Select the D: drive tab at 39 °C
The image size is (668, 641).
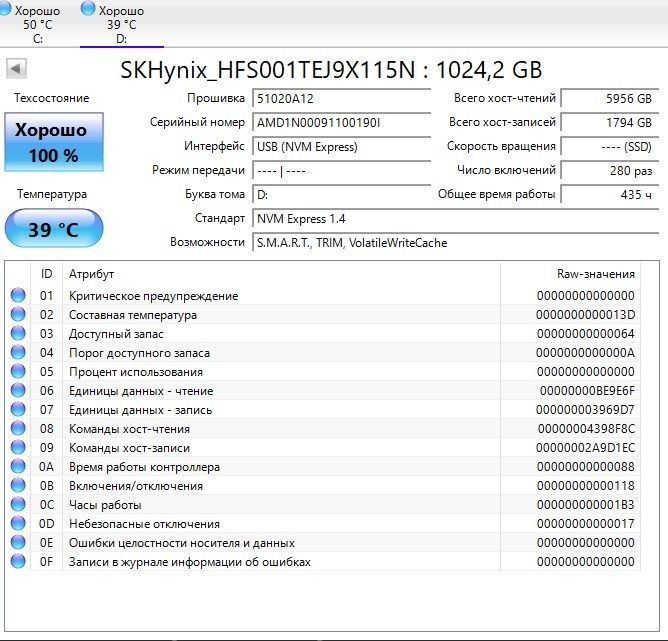(122, 23)
